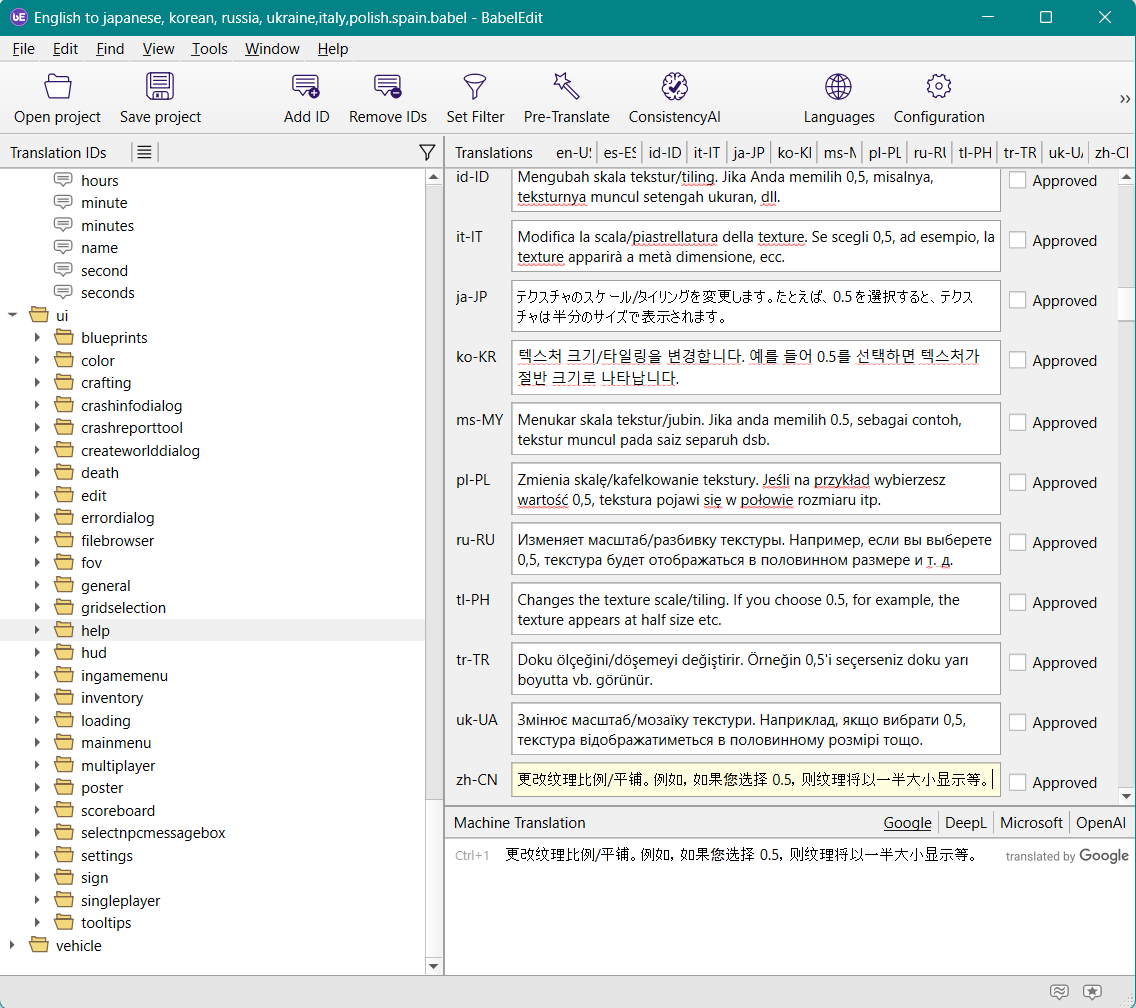Open the Set Filter funnel tool
The width and height of the screenshot is (1136, 1008).
[x=475, y=87]
